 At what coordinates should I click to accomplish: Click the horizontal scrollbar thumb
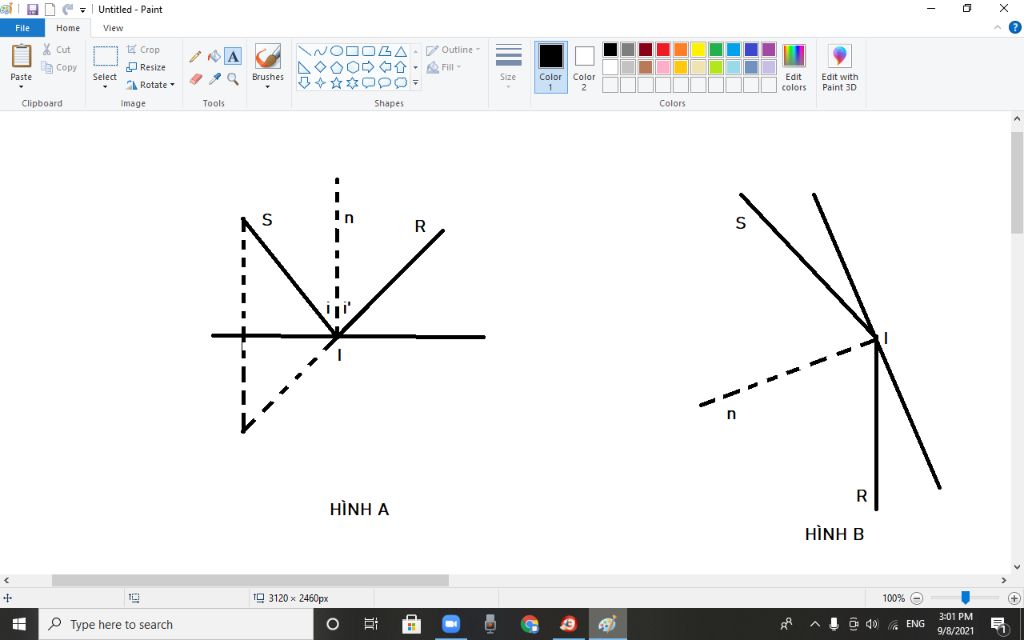250,580
